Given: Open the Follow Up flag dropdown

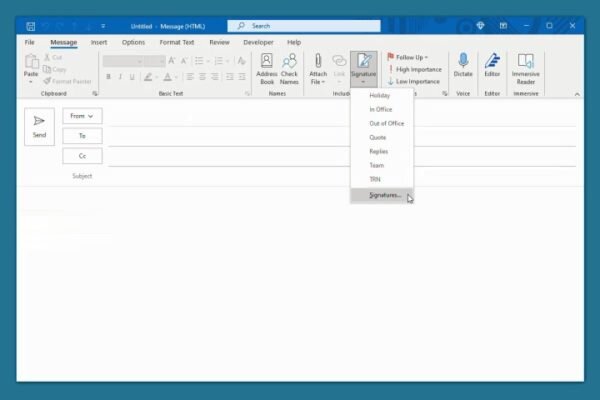Looking at the screenshot, I should coord(408,57).
